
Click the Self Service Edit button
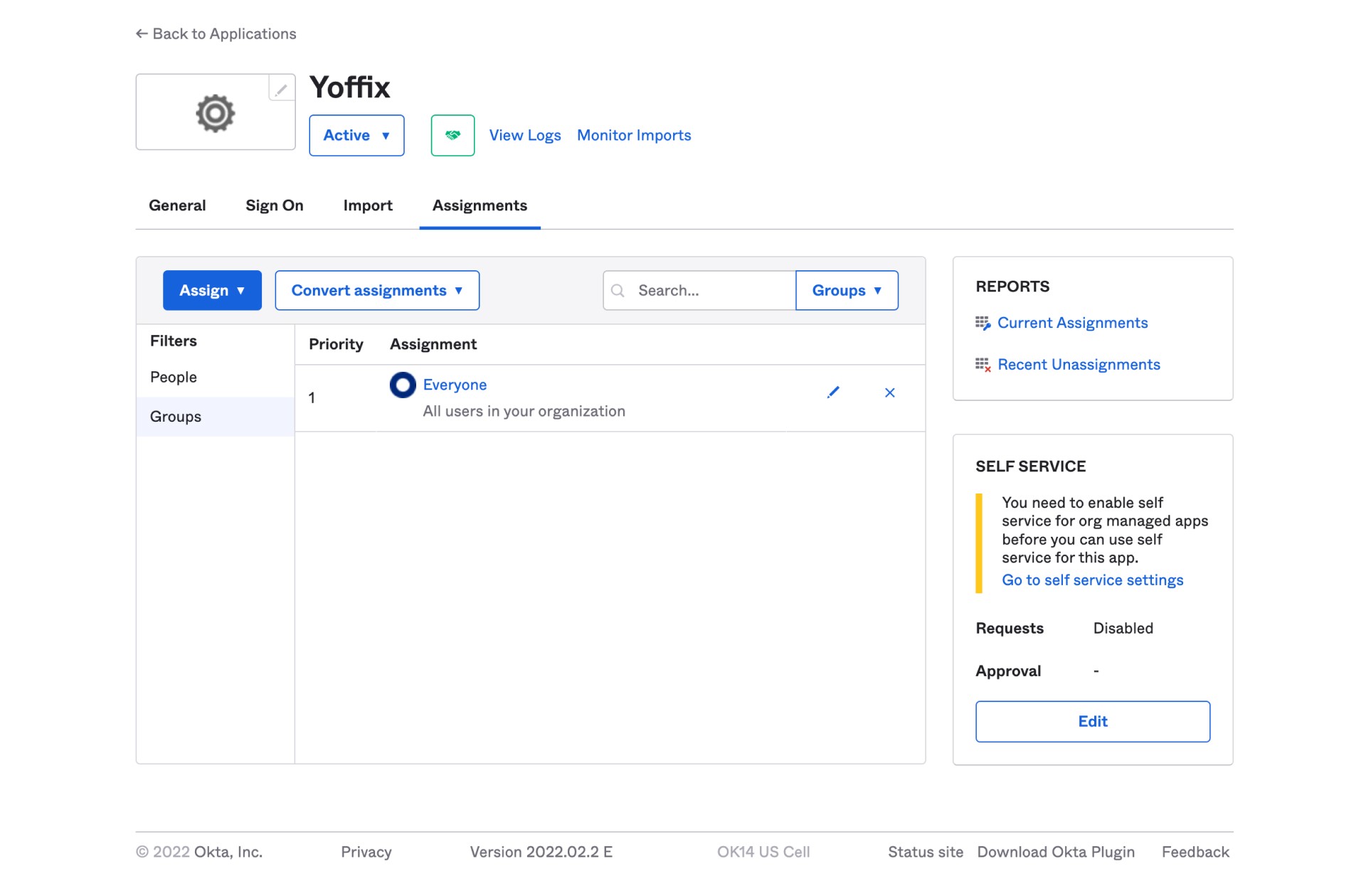[x=1092, y=721]
